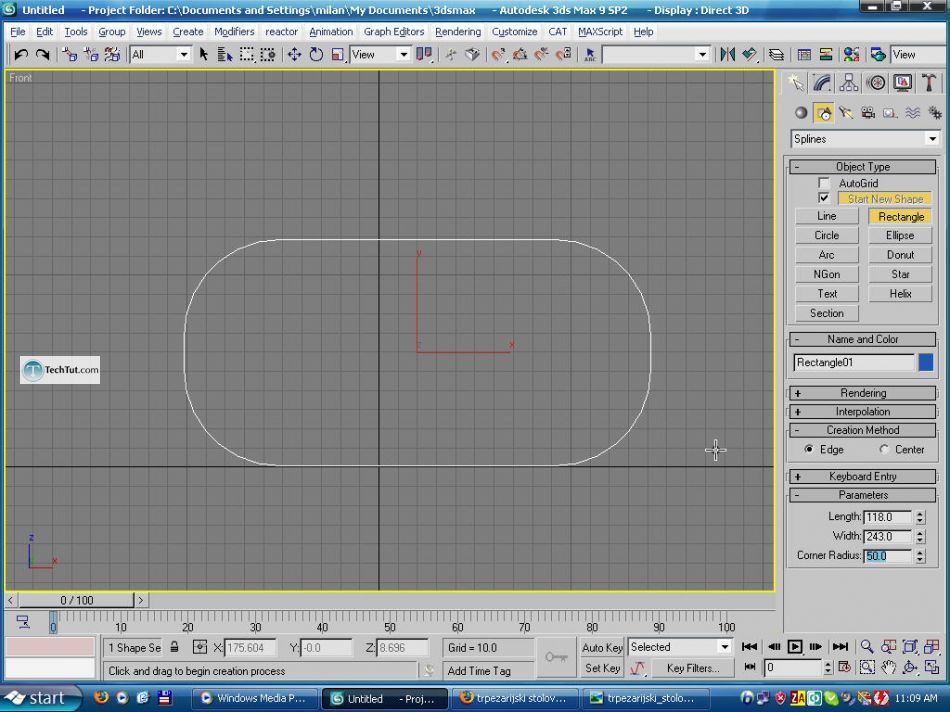
Task: Open the Rendering menu
Action: pos(458,32)
